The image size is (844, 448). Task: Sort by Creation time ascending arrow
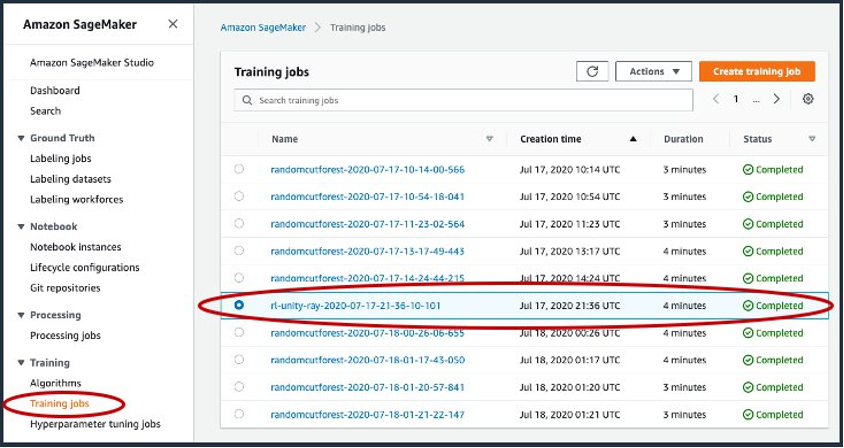point(633,139)
